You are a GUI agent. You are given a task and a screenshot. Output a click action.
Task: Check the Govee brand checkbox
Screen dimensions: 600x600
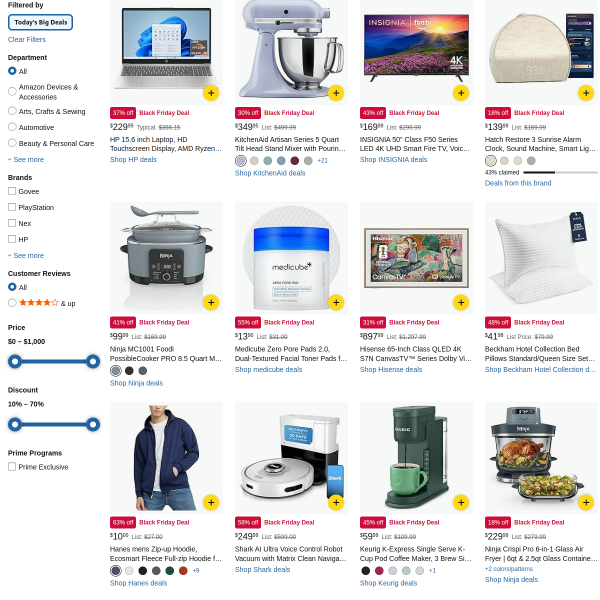pos(12,191)
